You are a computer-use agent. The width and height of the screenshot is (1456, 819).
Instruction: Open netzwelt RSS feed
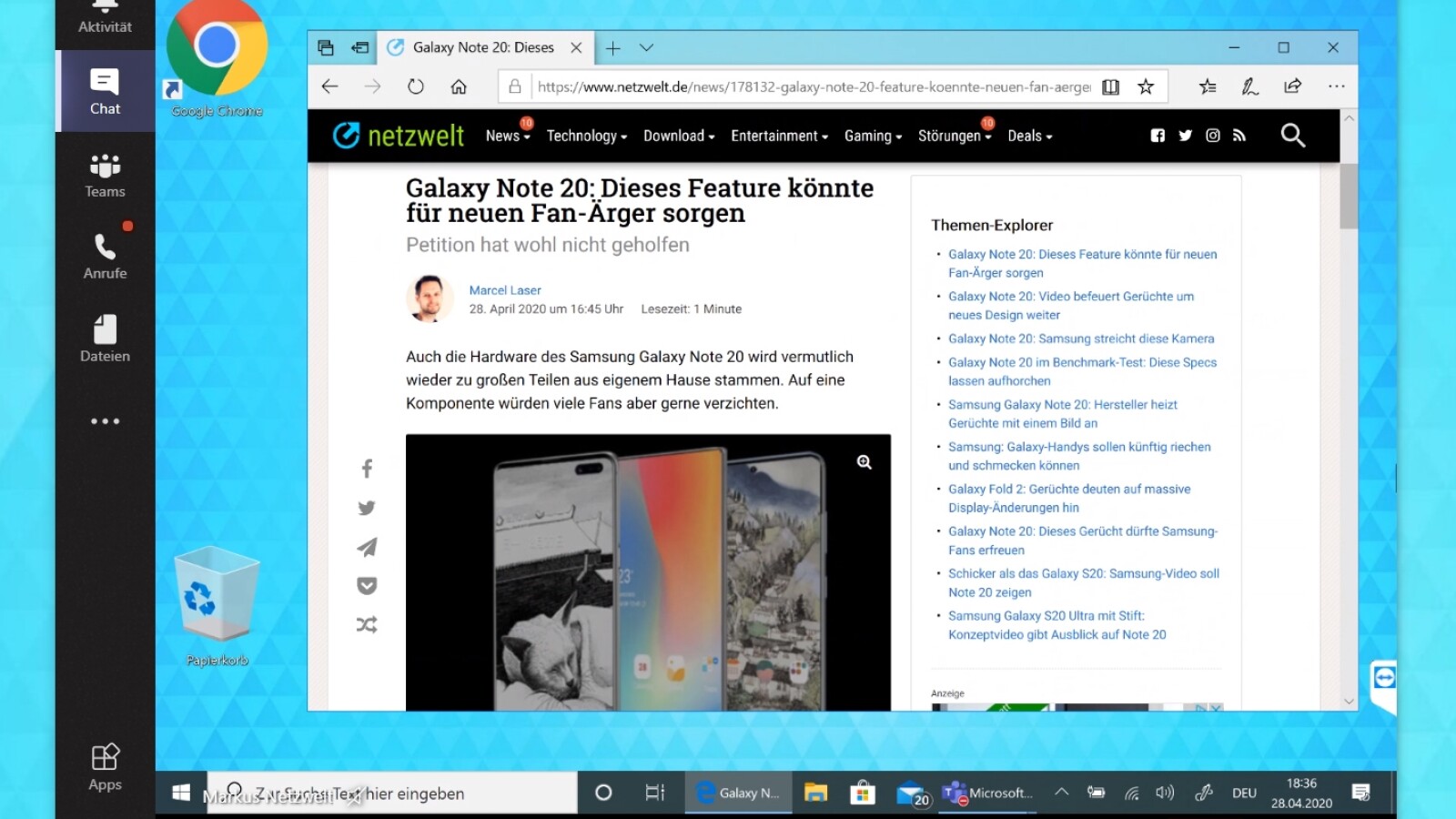pos(1239,136)
